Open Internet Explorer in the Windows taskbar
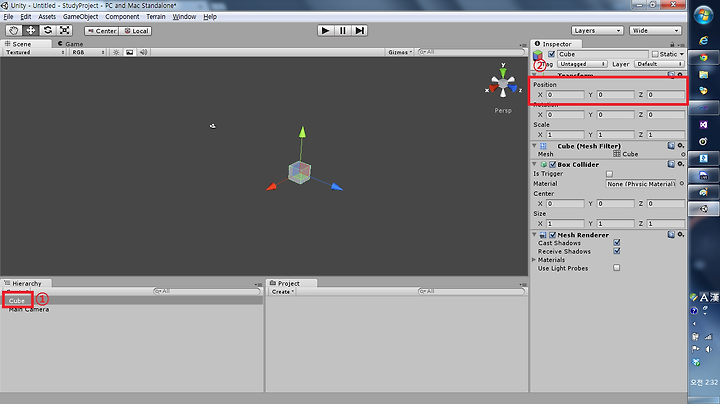This screenshot has width=720, height=404. click(x=703, y=40)
